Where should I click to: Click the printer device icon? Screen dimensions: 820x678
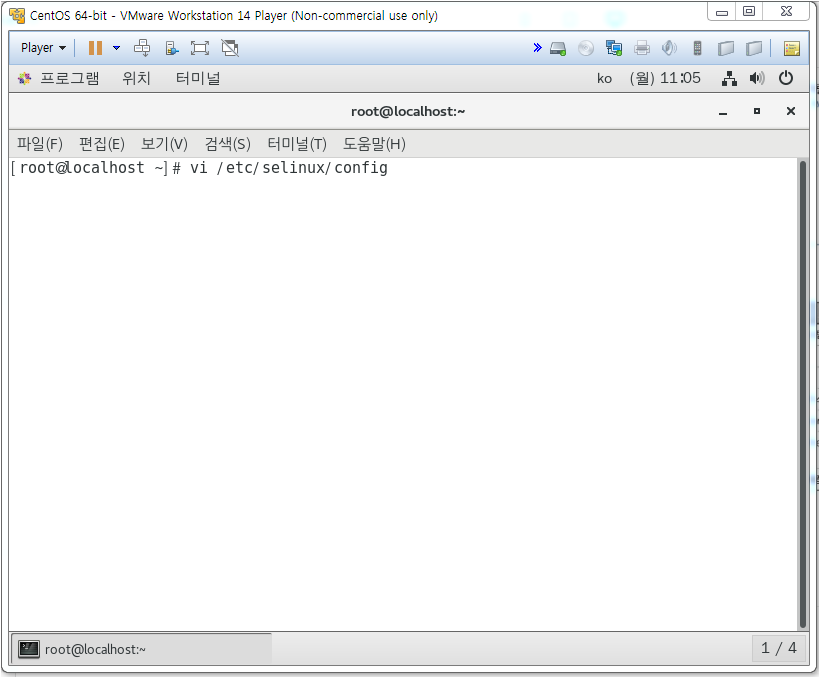pos(642,49)
